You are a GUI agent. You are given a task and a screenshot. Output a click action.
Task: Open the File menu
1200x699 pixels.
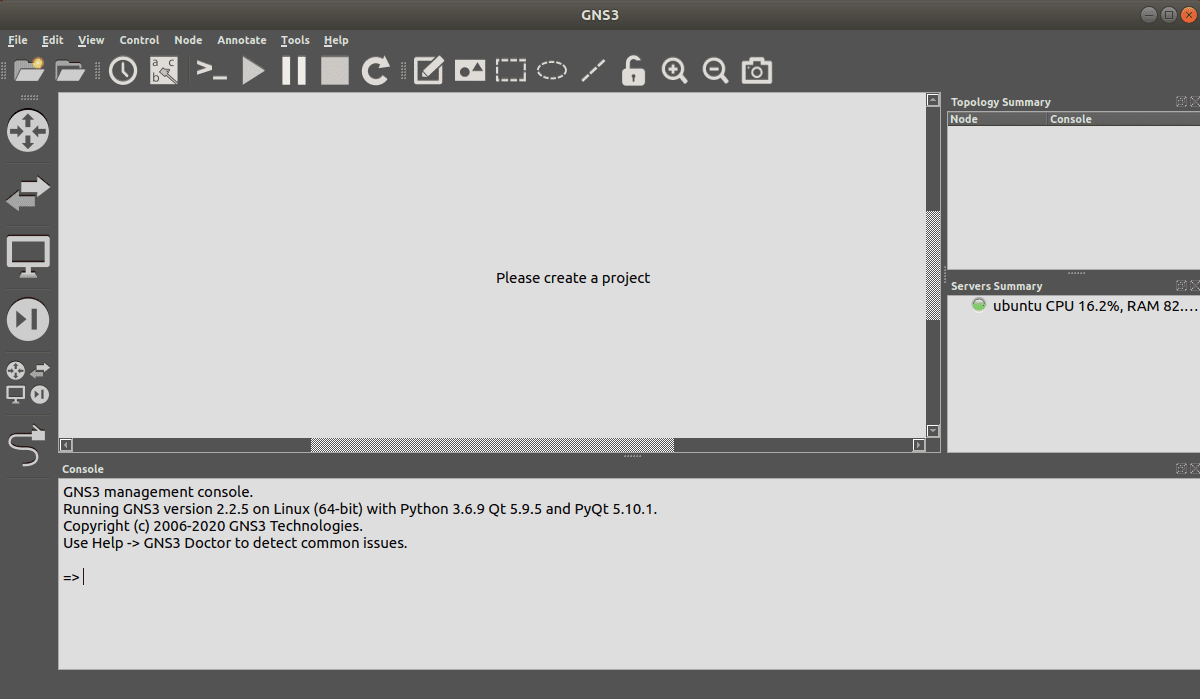[x=18, y=40]
